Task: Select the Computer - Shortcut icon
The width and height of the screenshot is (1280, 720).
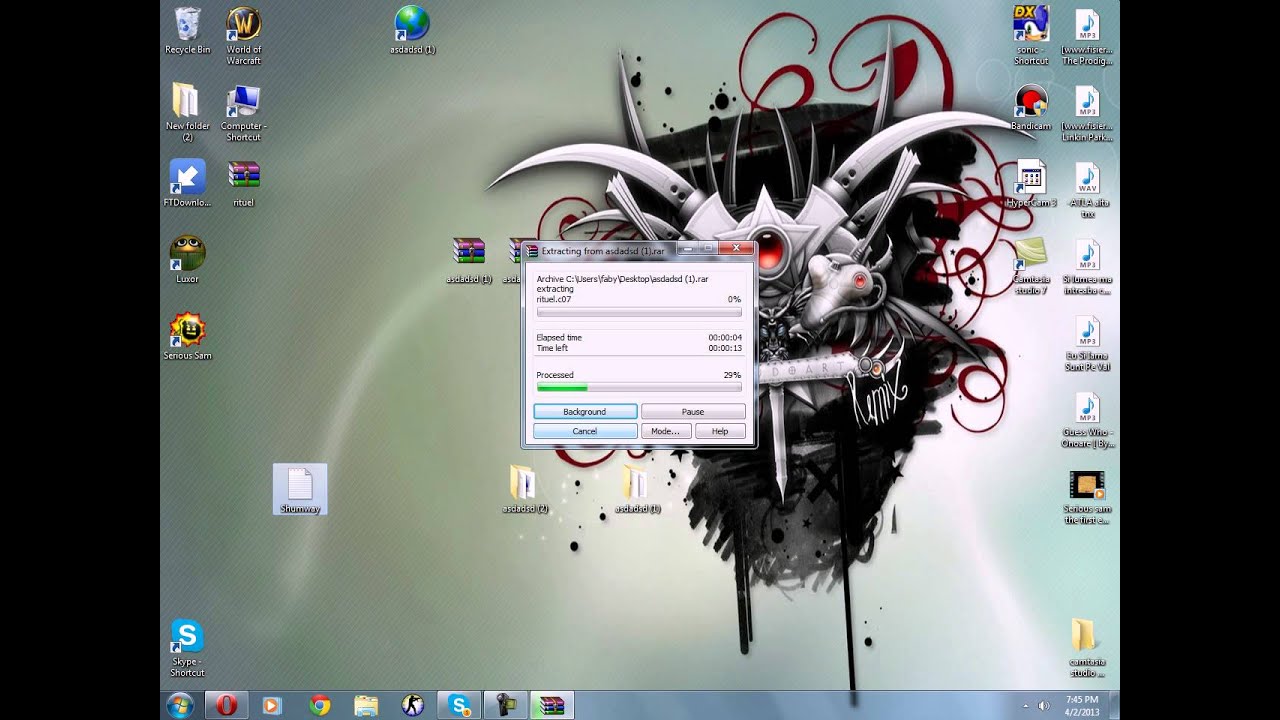Action: (243, 112)
